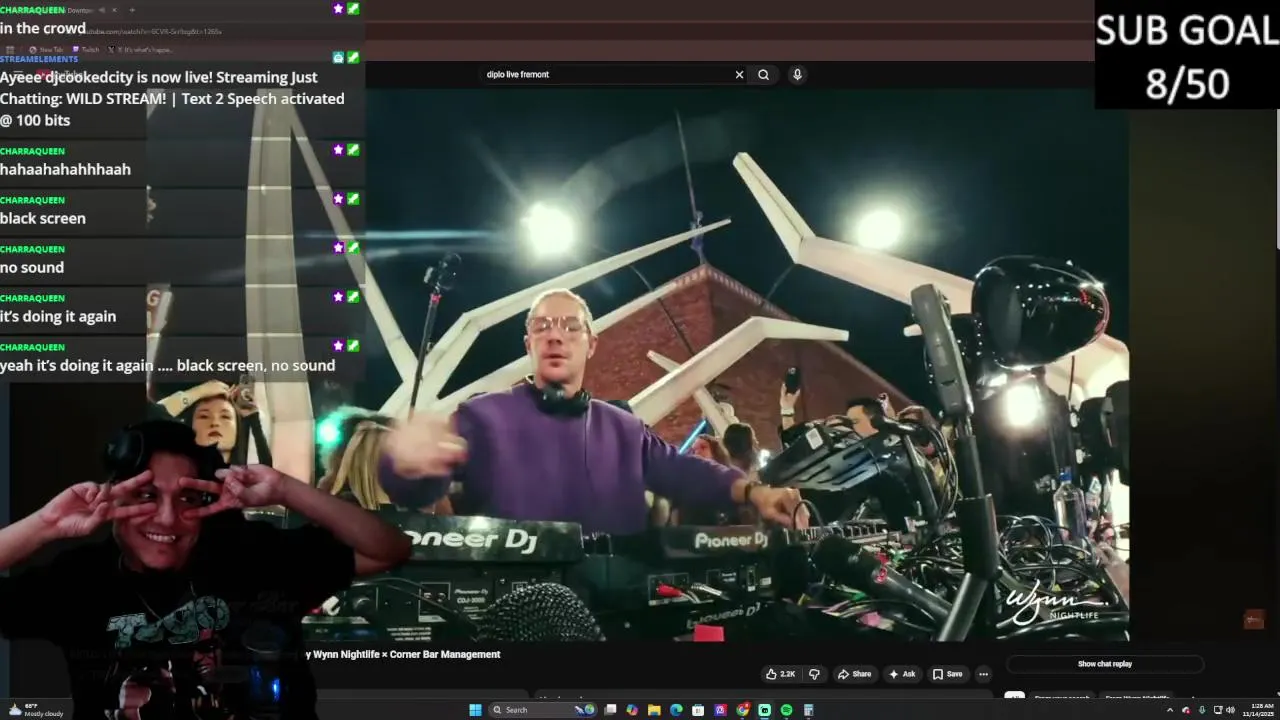Click the Show chat replay button
Image resolution: width=1280 pixels, height=720 pixels.
tap(1105, 664)
